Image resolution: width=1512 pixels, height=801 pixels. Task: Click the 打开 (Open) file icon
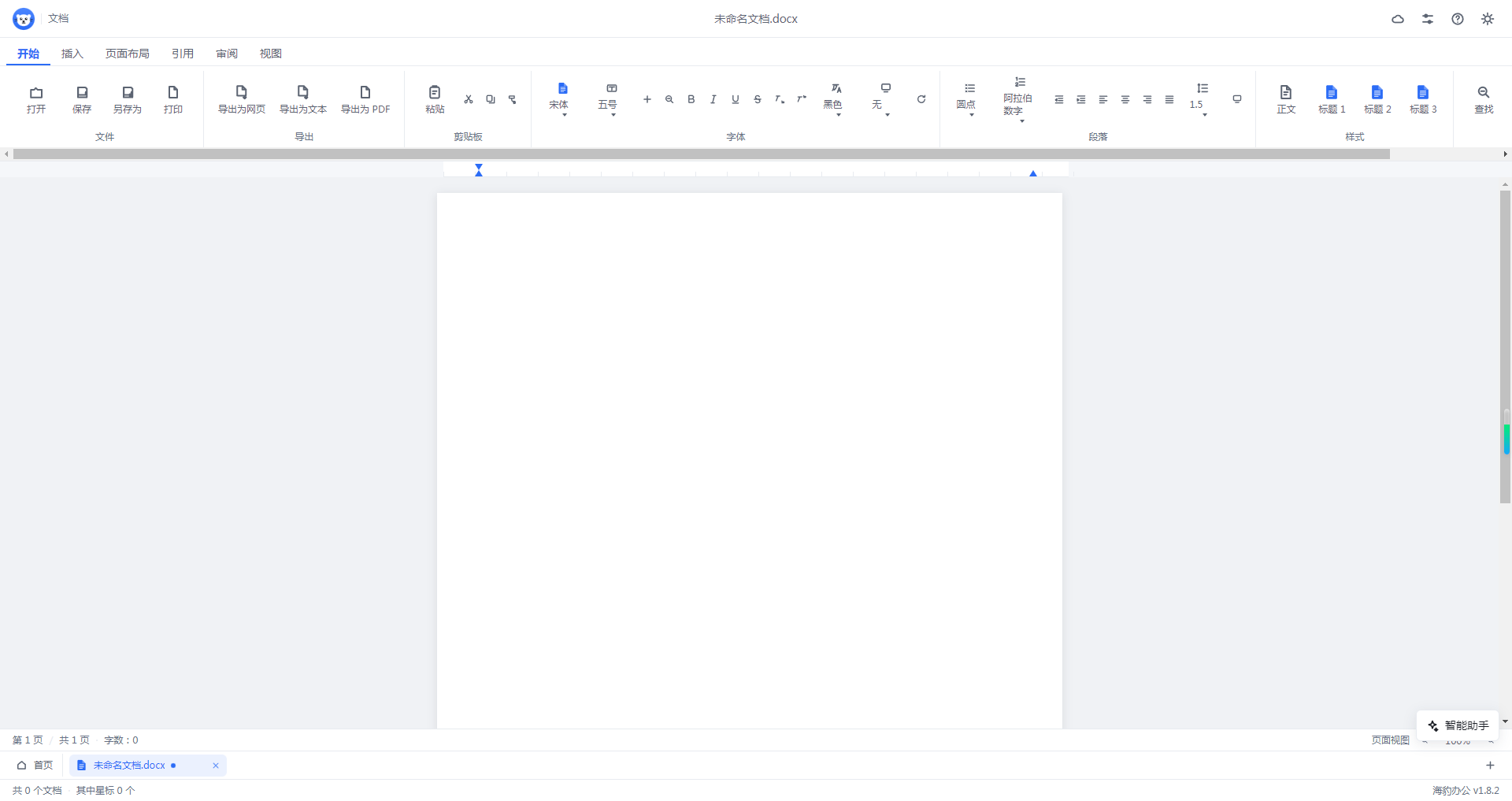click(36, 100)
